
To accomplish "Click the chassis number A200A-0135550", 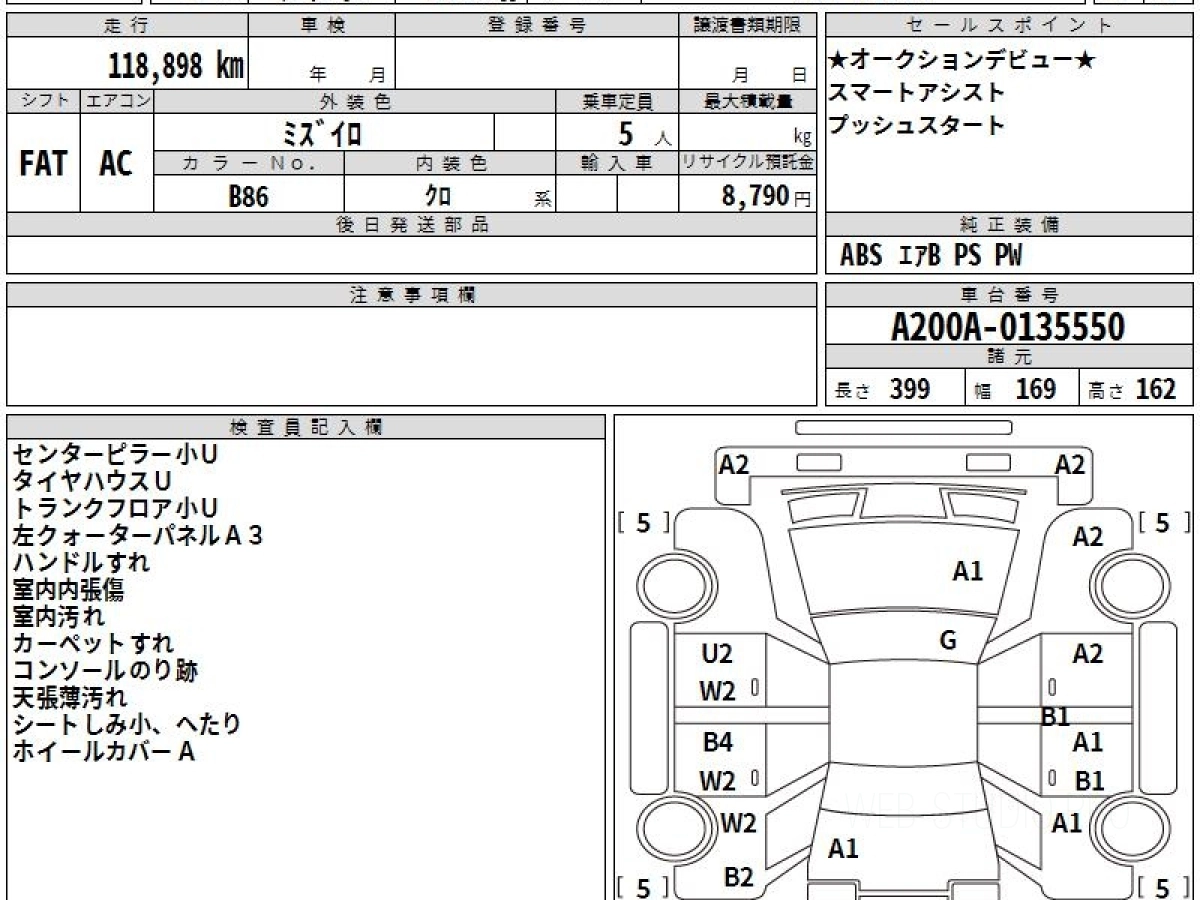I will (1008, 326).
